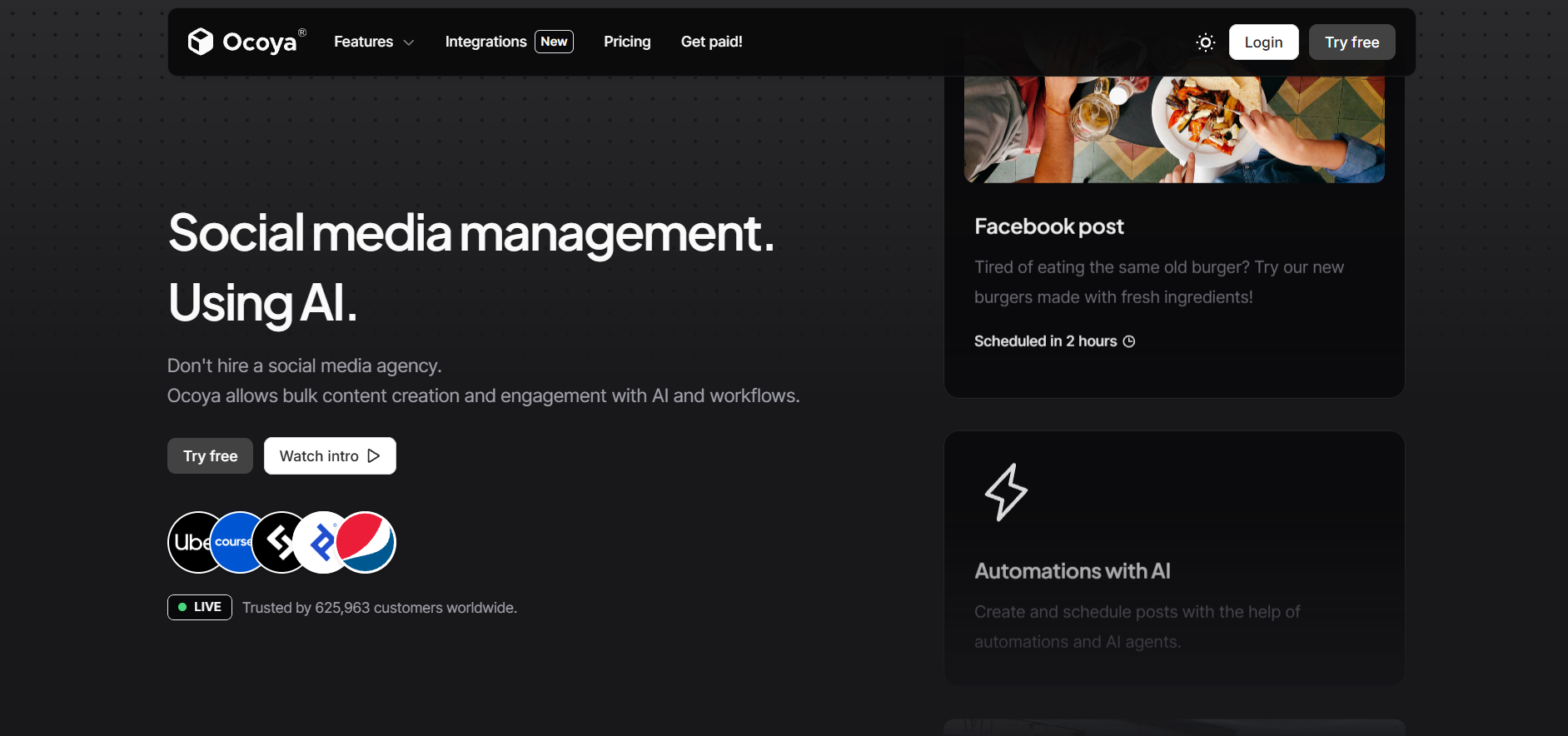The image size is (1568, 736).
Task: Click 'Tired of eating the same old burger?' text
Action: [1113, 267]
